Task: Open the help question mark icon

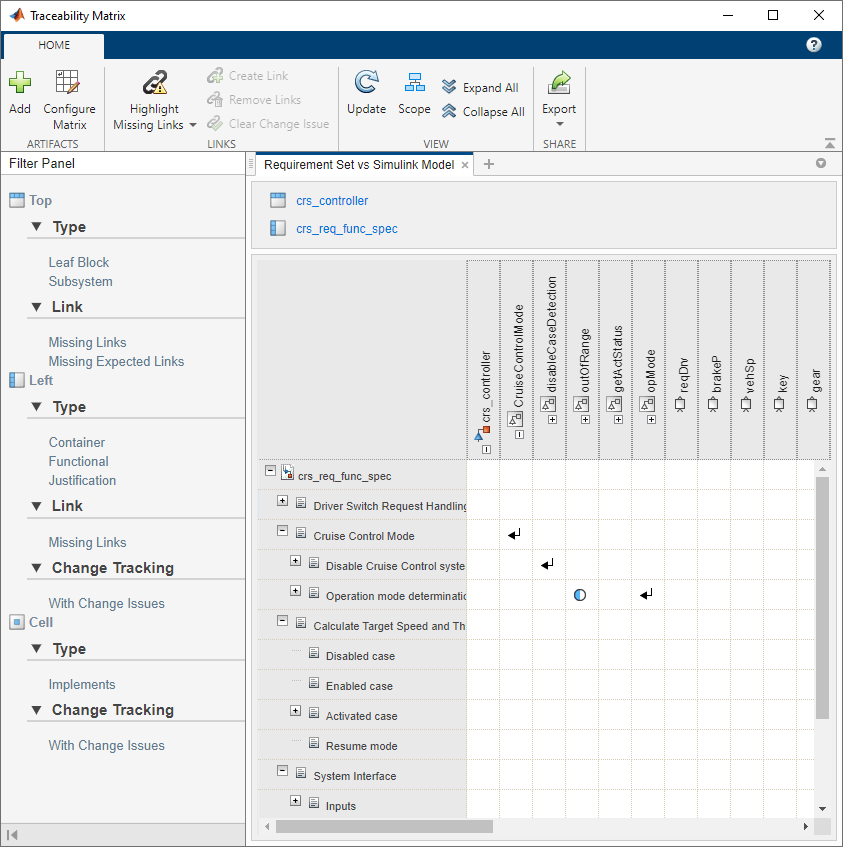Action: pos(814,45)
